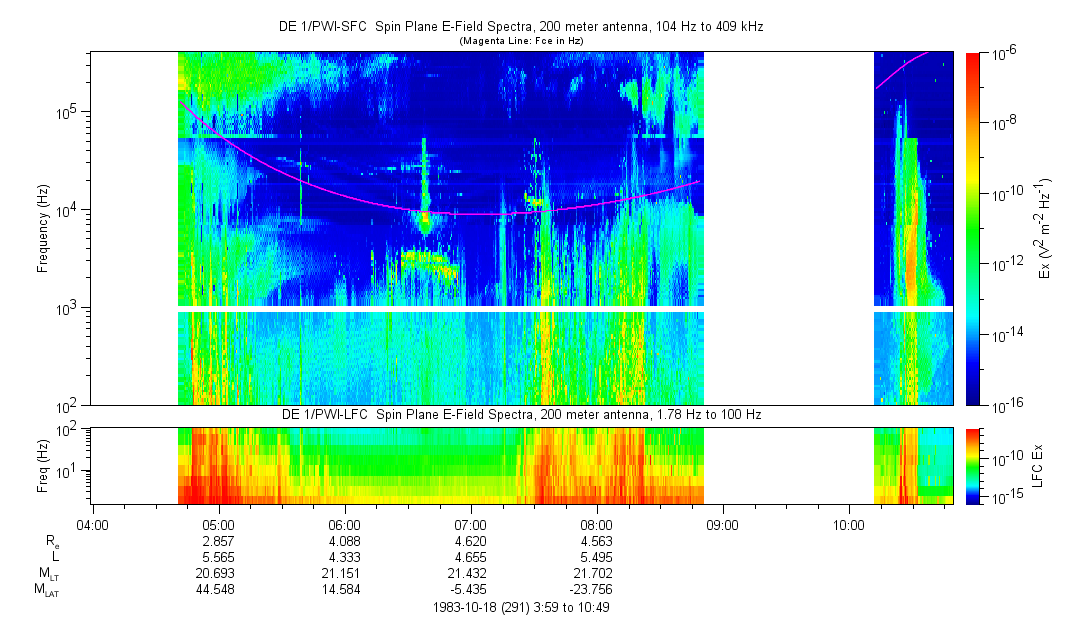Click the SFC spectrogram Ex color bar
The width and height of the screenshot is (1083, 620).
pos(973,228)
